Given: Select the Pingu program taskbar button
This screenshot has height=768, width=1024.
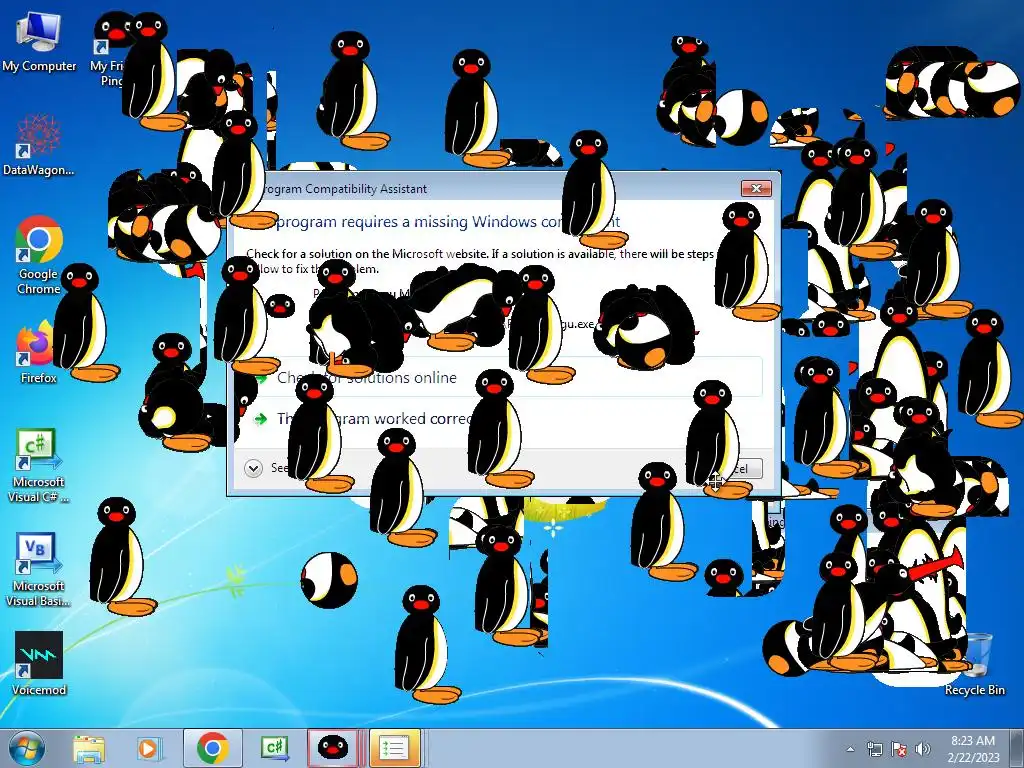Looking at the screenshot, I should [x=332, y=748].
